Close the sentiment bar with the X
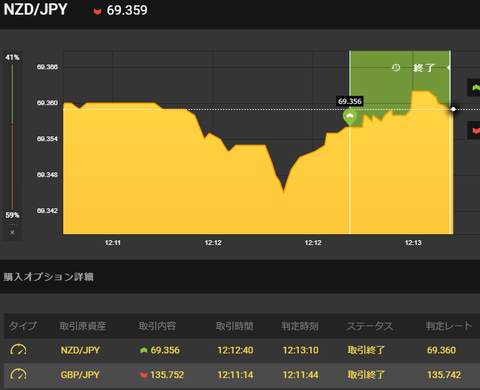This screenshot has width=480, height=390. click(x=12, y=232)
